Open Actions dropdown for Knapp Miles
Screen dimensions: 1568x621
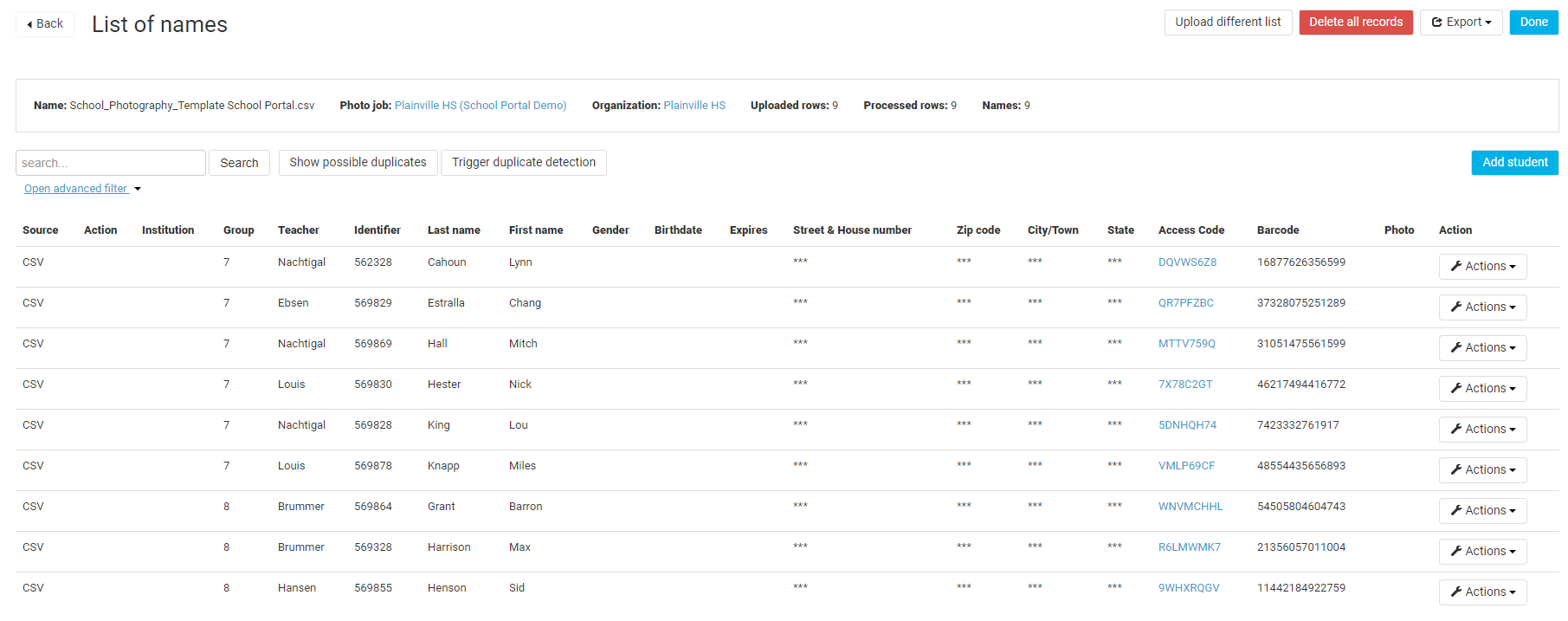(1482, 470)
